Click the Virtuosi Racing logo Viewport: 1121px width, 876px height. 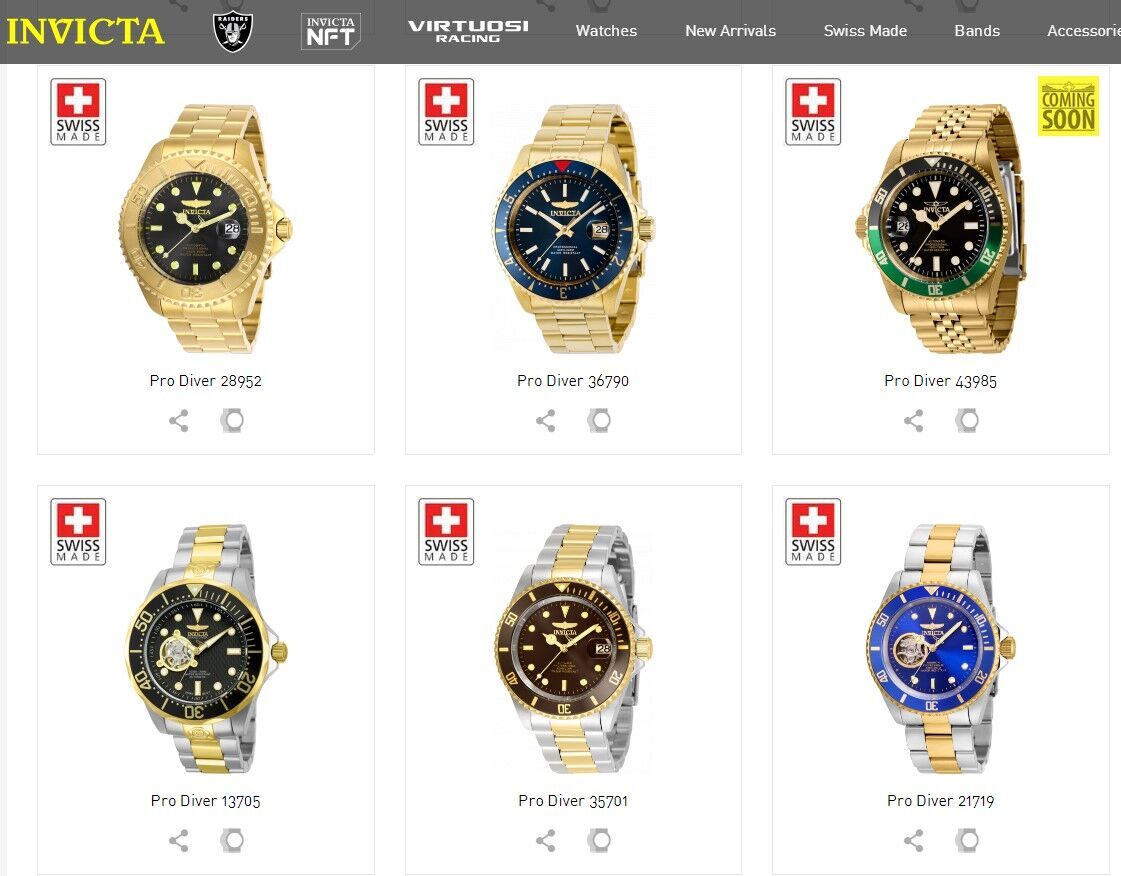click(x=468, y=31)
